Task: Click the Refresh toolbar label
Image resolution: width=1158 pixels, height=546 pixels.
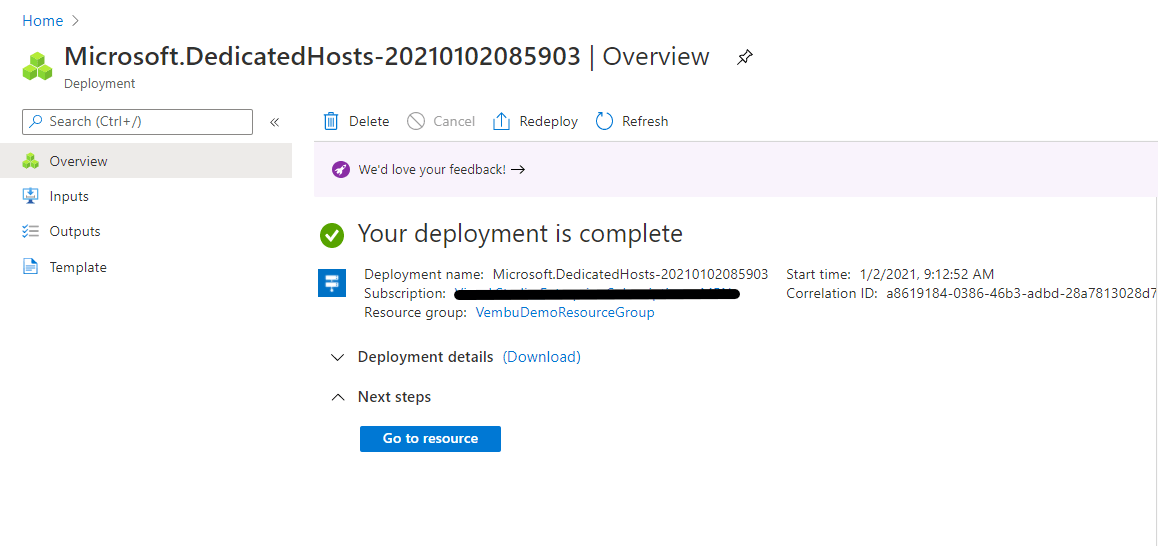Action: click(x=645, y=121)
